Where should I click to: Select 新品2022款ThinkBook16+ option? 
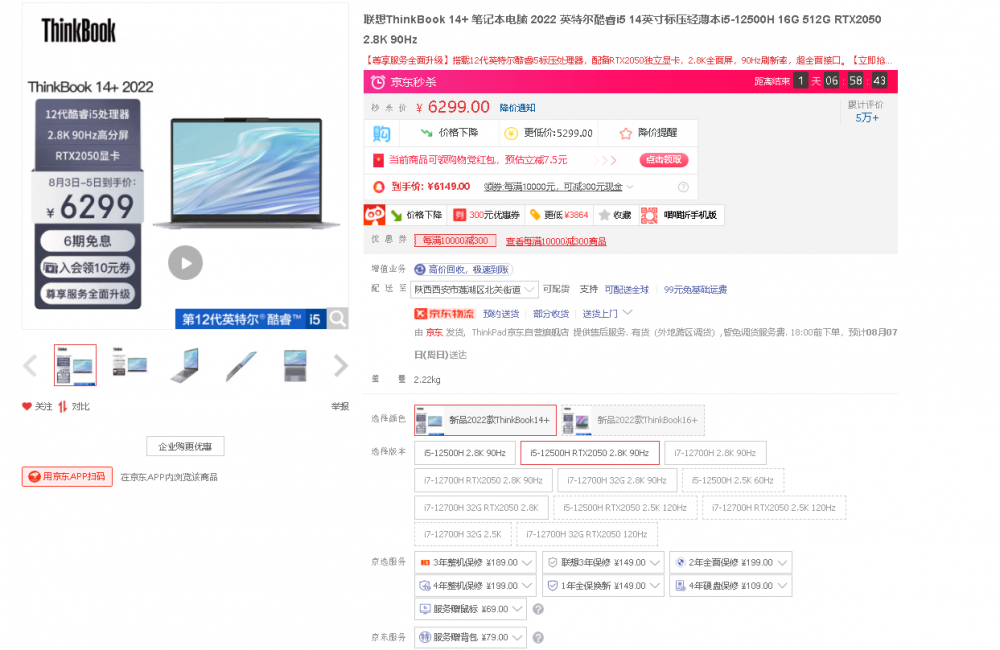tap(633, 420)
